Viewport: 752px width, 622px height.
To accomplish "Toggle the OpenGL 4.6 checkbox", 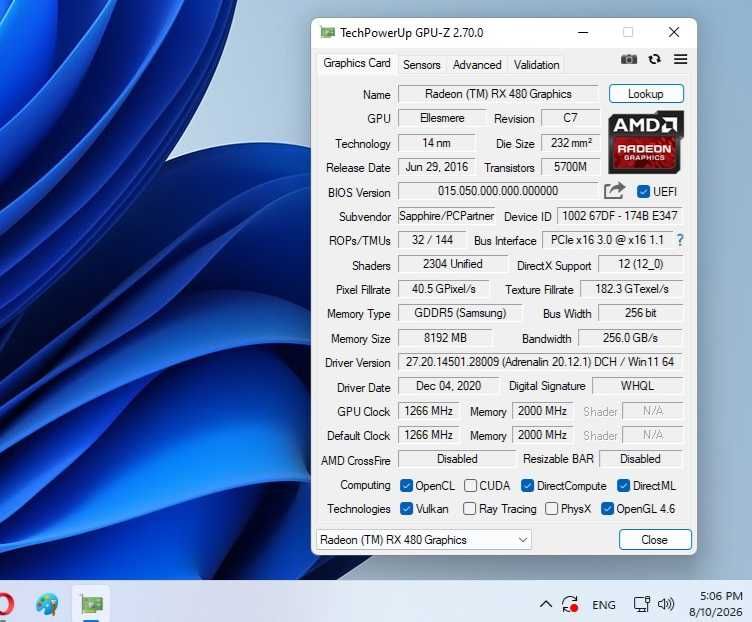I will pyautogui.click(x=607, y=508).
